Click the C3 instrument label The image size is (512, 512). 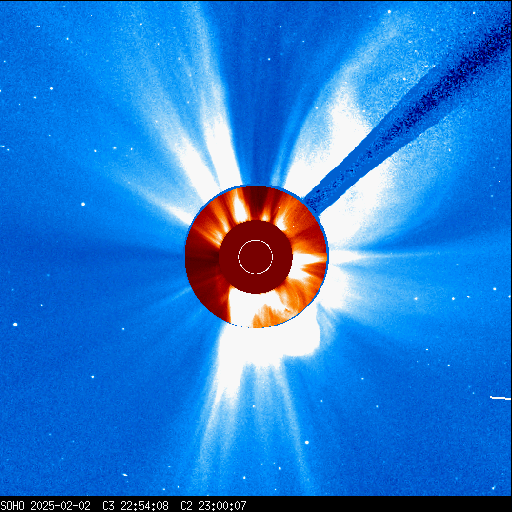pyautogui.click(x=108, y=506)
